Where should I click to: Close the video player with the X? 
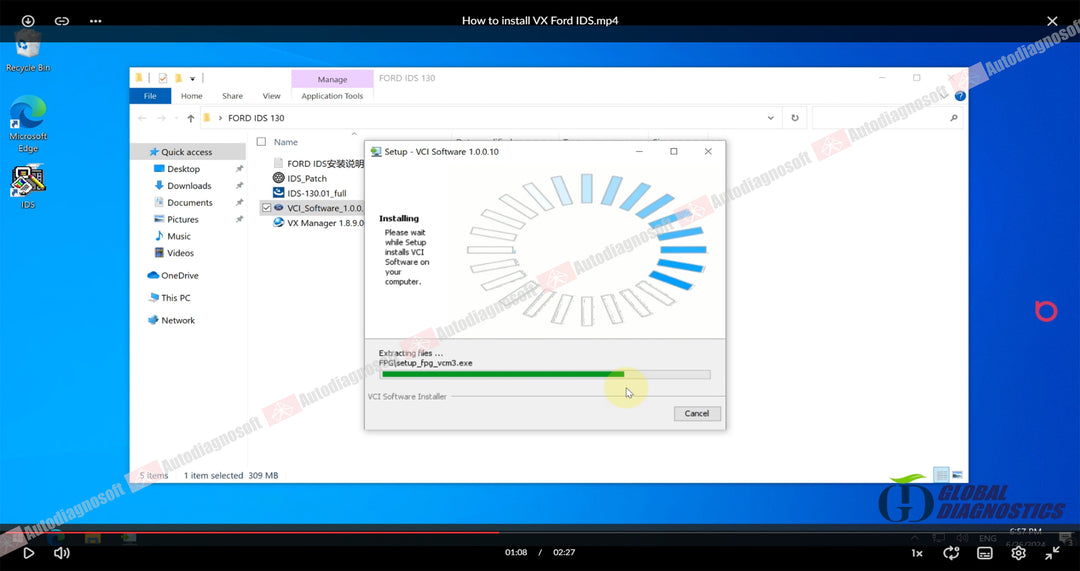pyautogui.click(x=1052, y=21)
